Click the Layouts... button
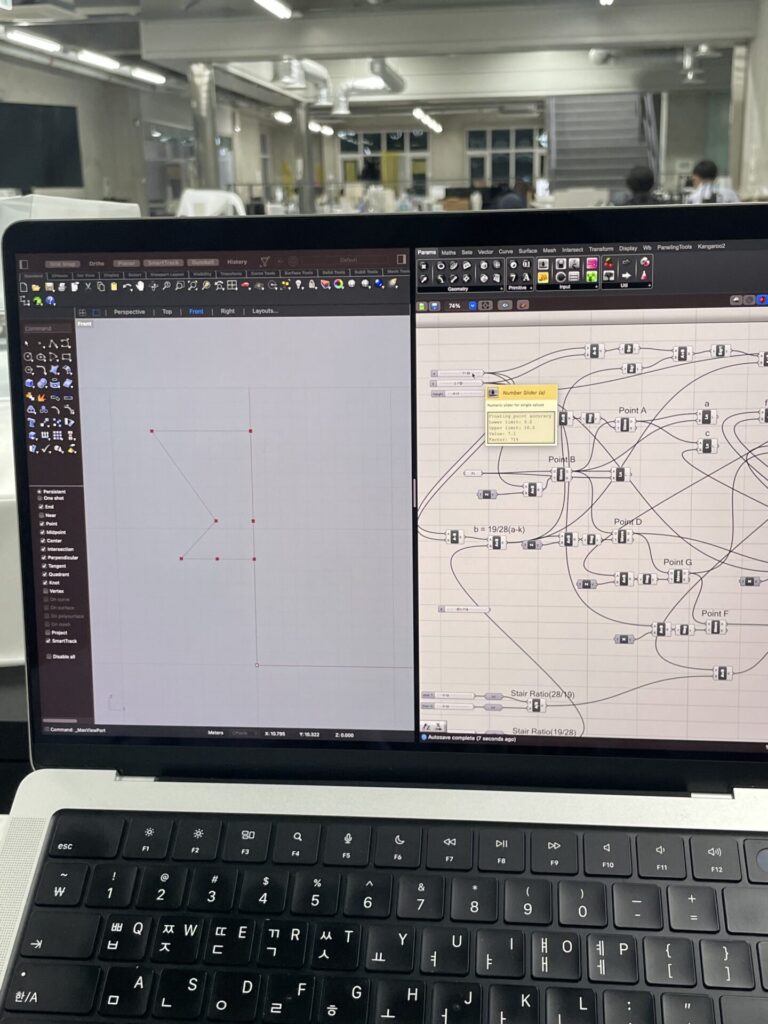Viewport: 768px width, 1024px height. pos(265,311)
